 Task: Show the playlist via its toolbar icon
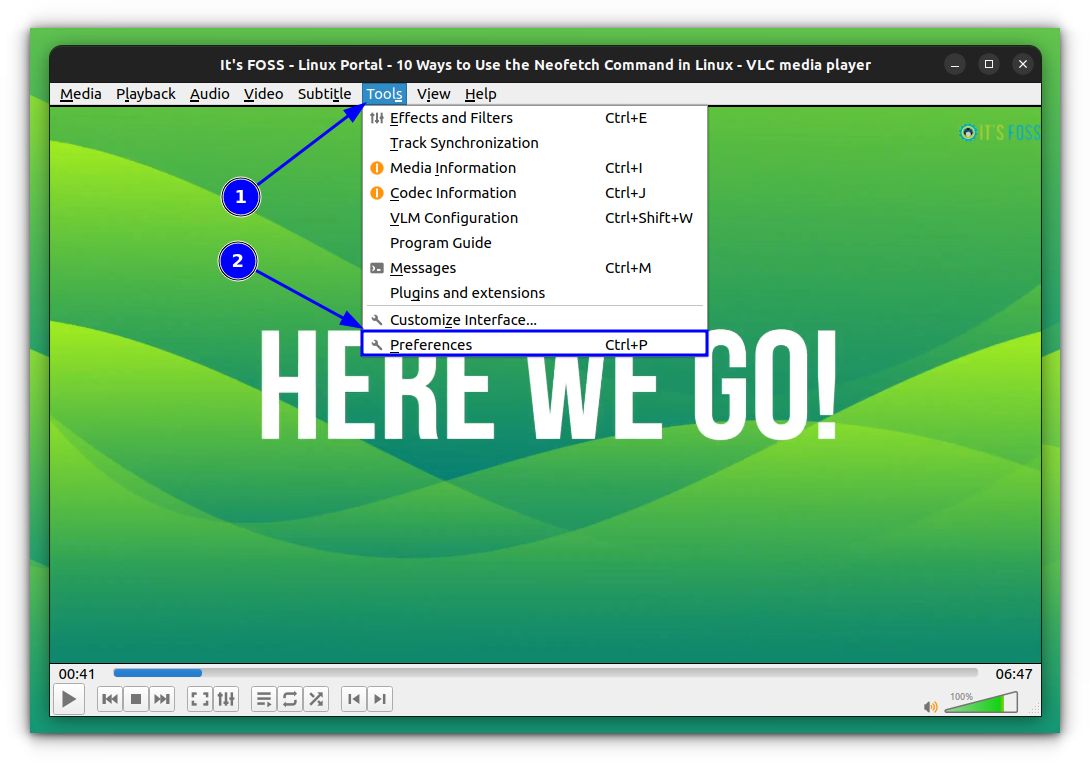click(x=263, y=699)
